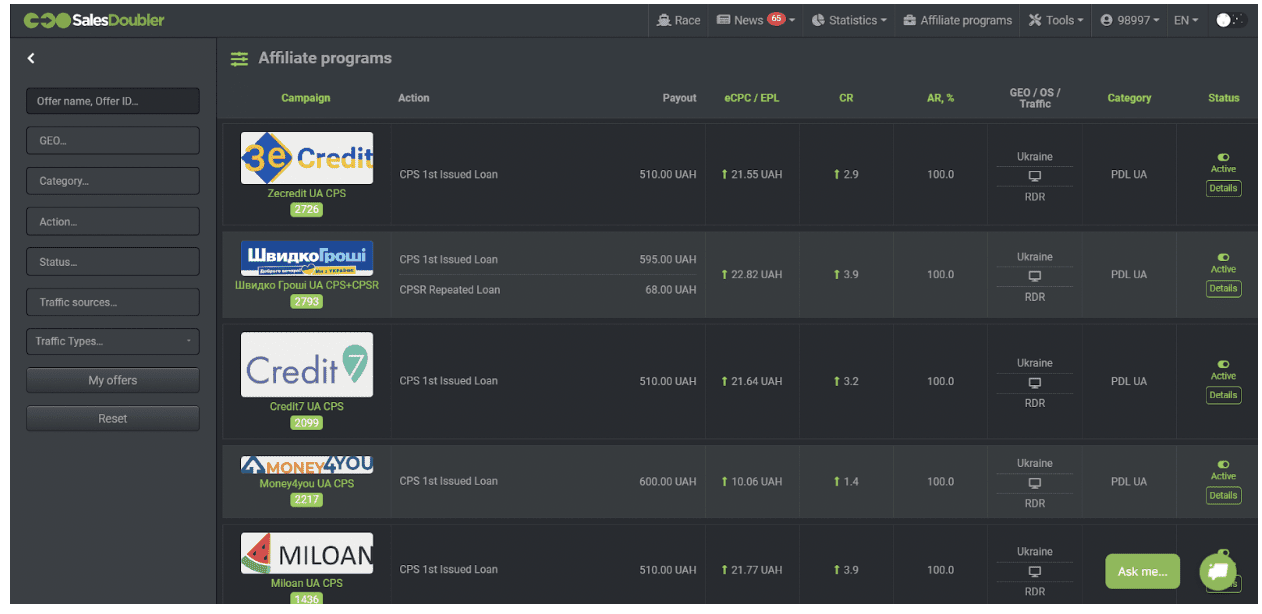Click the Money4you logo thumbnail
The image size is (1262, 614).
307,465
